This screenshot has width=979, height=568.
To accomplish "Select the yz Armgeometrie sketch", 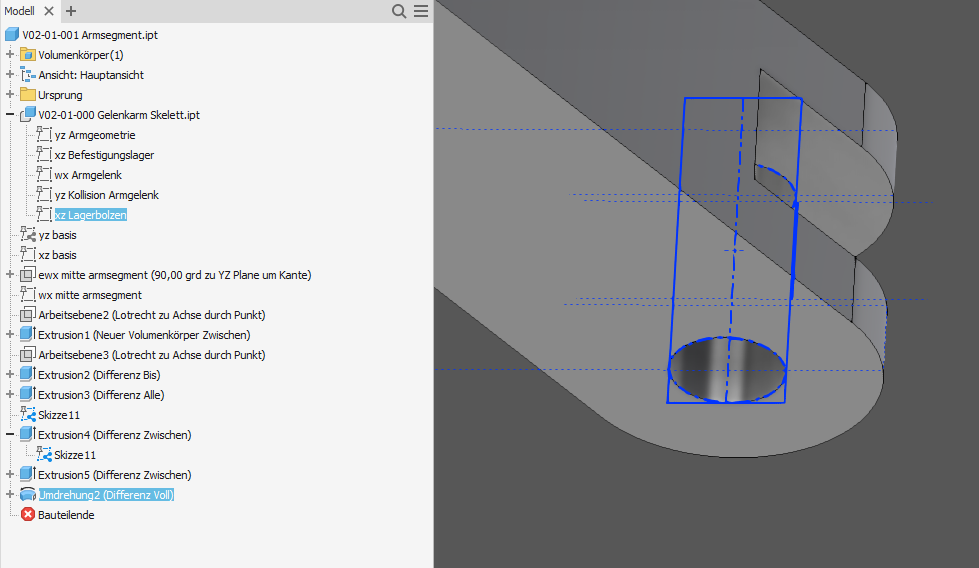I will point(95,135).
